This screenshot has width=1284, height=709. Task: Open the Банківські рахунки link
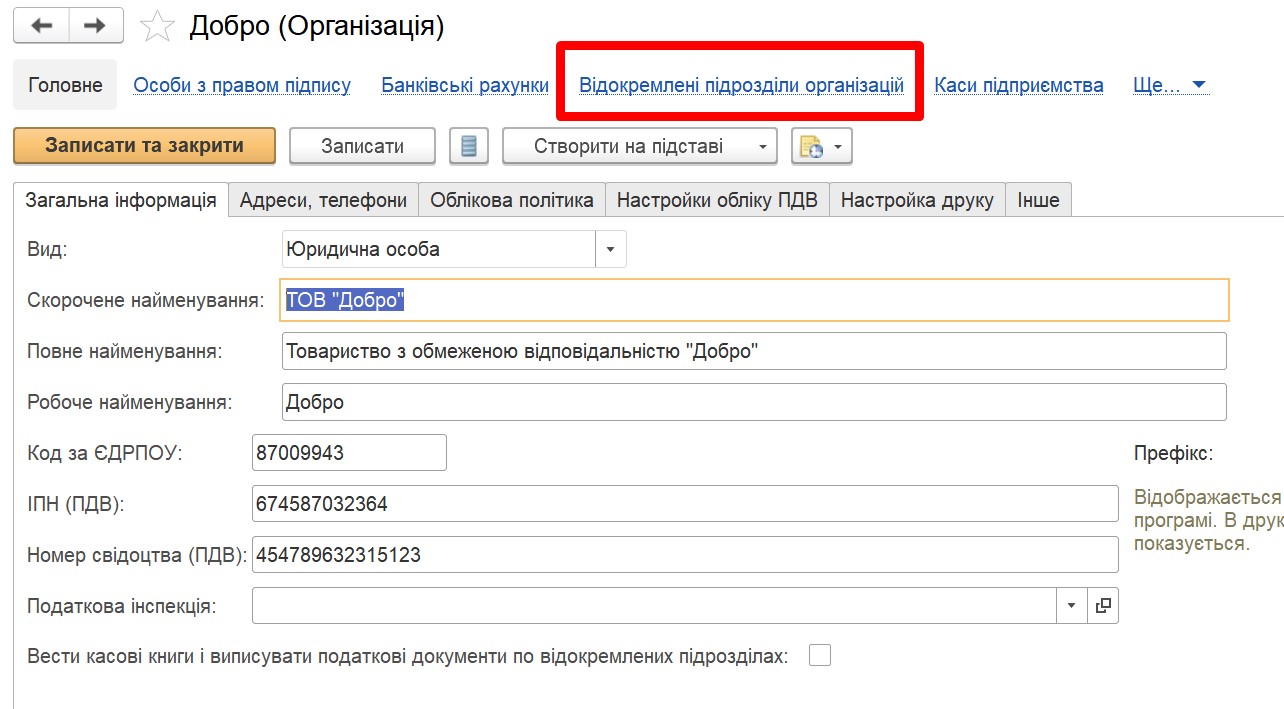465,85
